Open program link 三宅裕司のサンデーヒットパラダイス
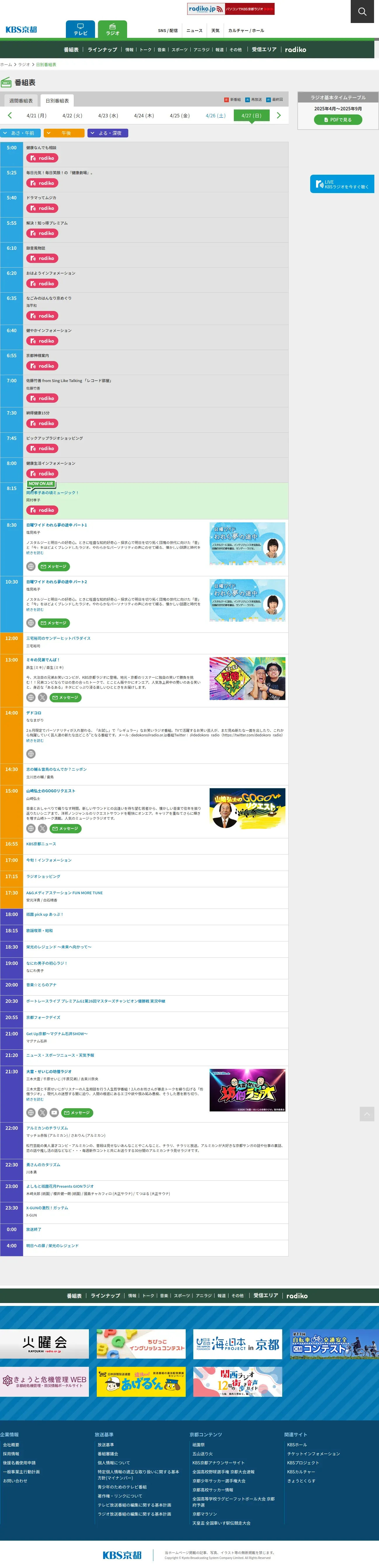Image resolution: width=379 pixels, height=1568 pixels. pyautogui.click(x=58, y=638)
